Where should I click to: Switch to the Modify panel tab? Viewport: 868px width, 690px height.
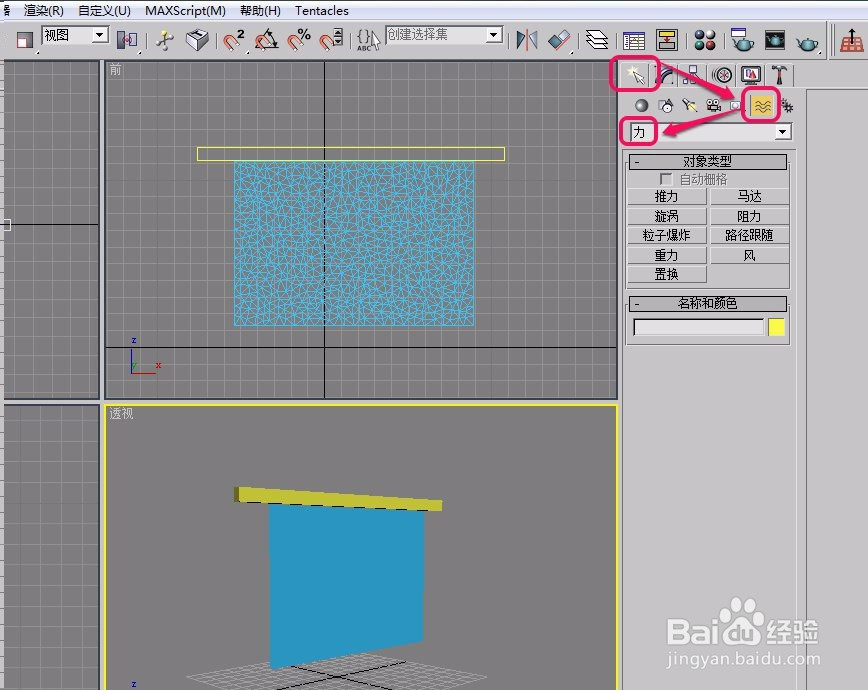point(666,75)
